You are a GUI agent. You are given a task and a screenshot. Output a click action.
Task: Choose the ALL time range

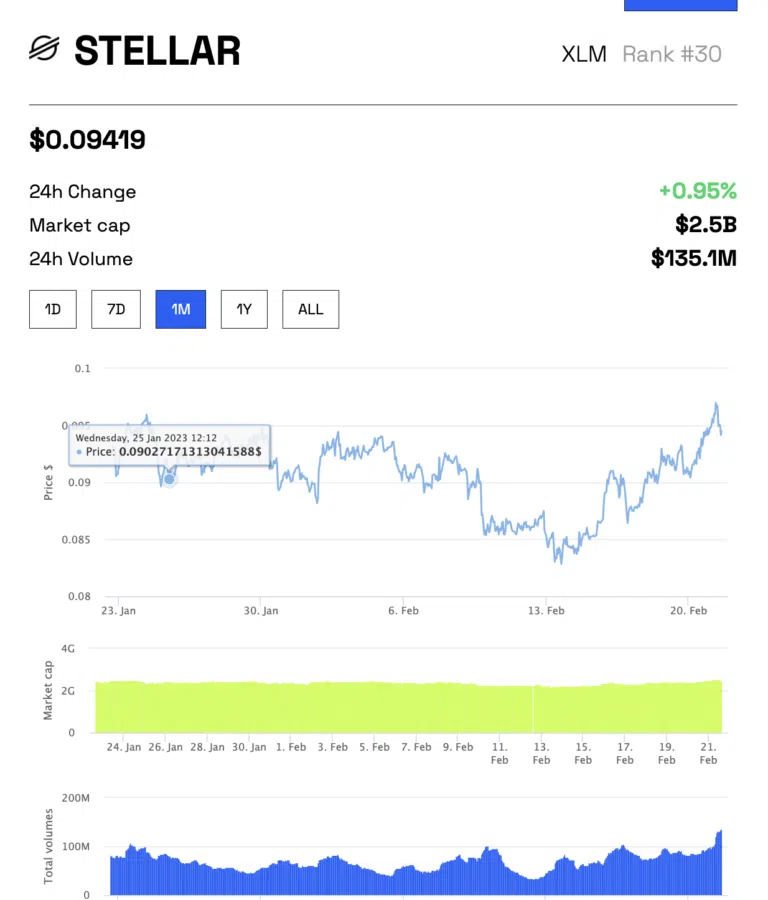tap(310, 309)
